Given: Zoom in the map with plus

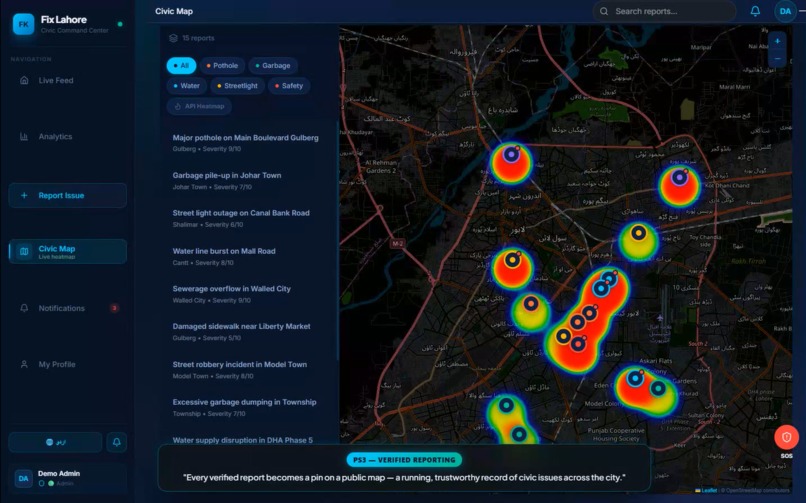Looking at the screenshot, I should point(777,41).
